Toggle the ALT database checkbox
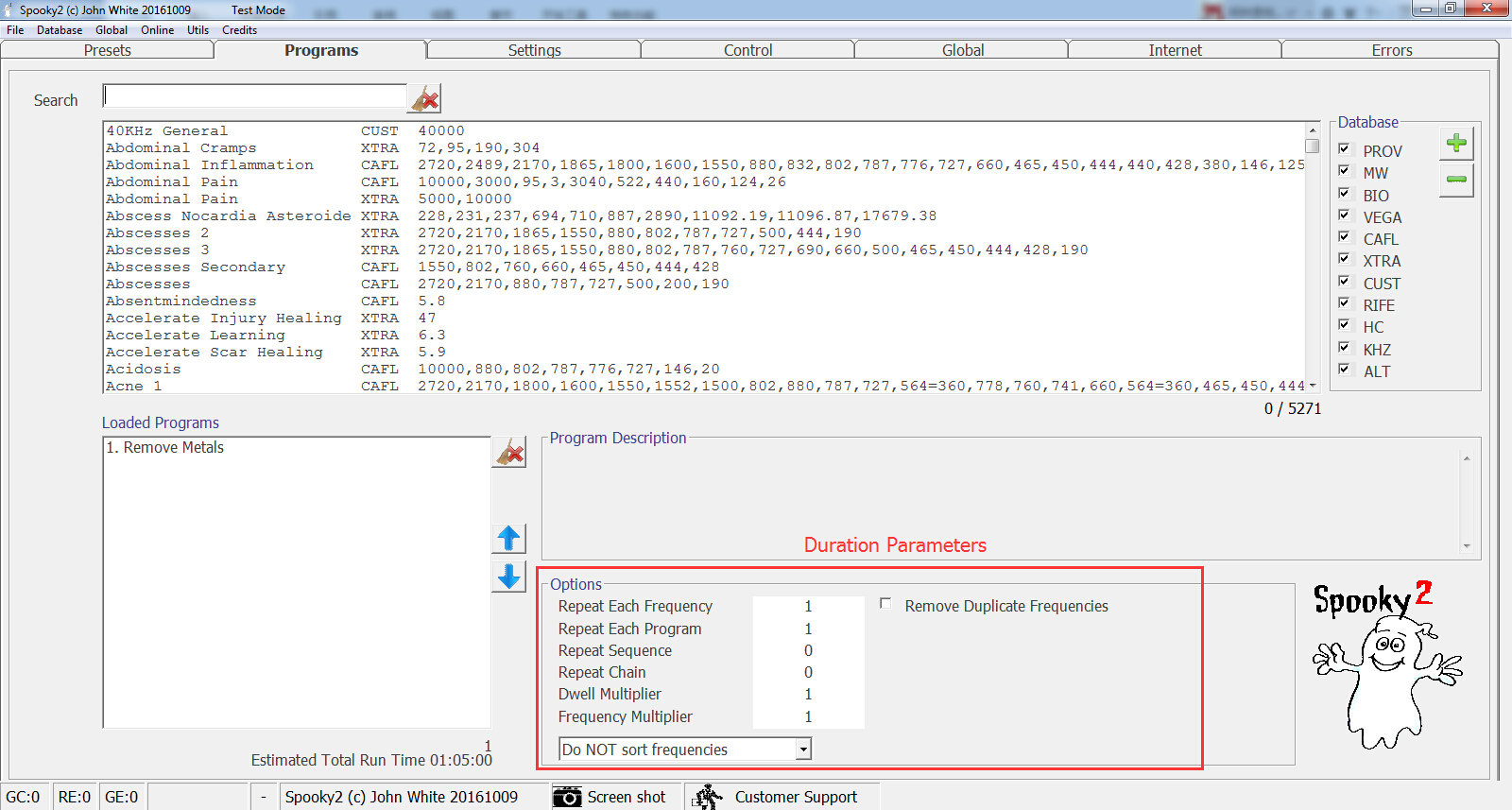 pyautogui.click(x=1344, y=370)
